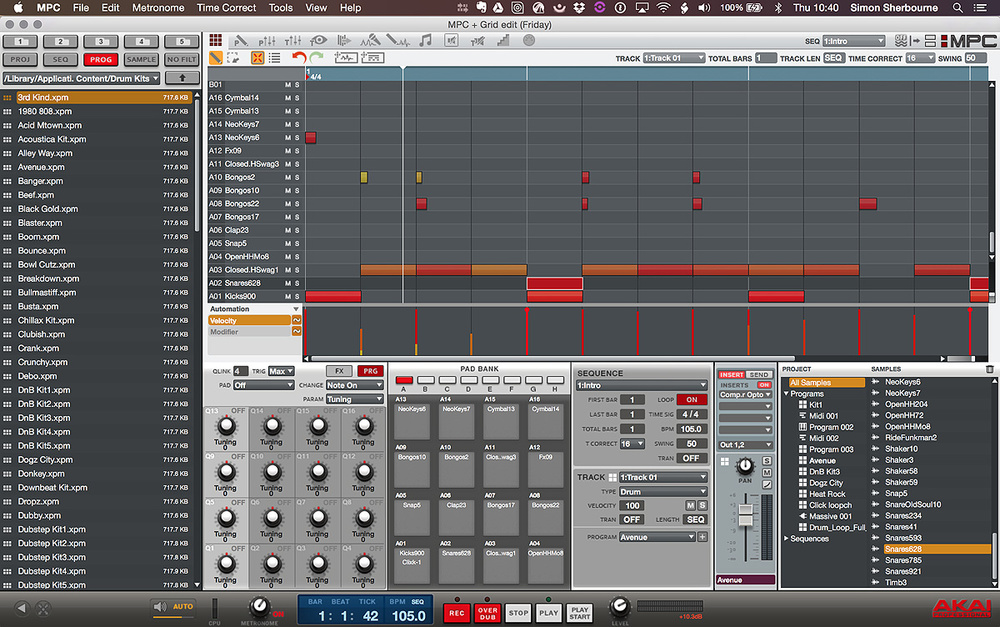Expand the Sequences tree in Project
Screen dimensions: 1000x627
click(786, 538)
